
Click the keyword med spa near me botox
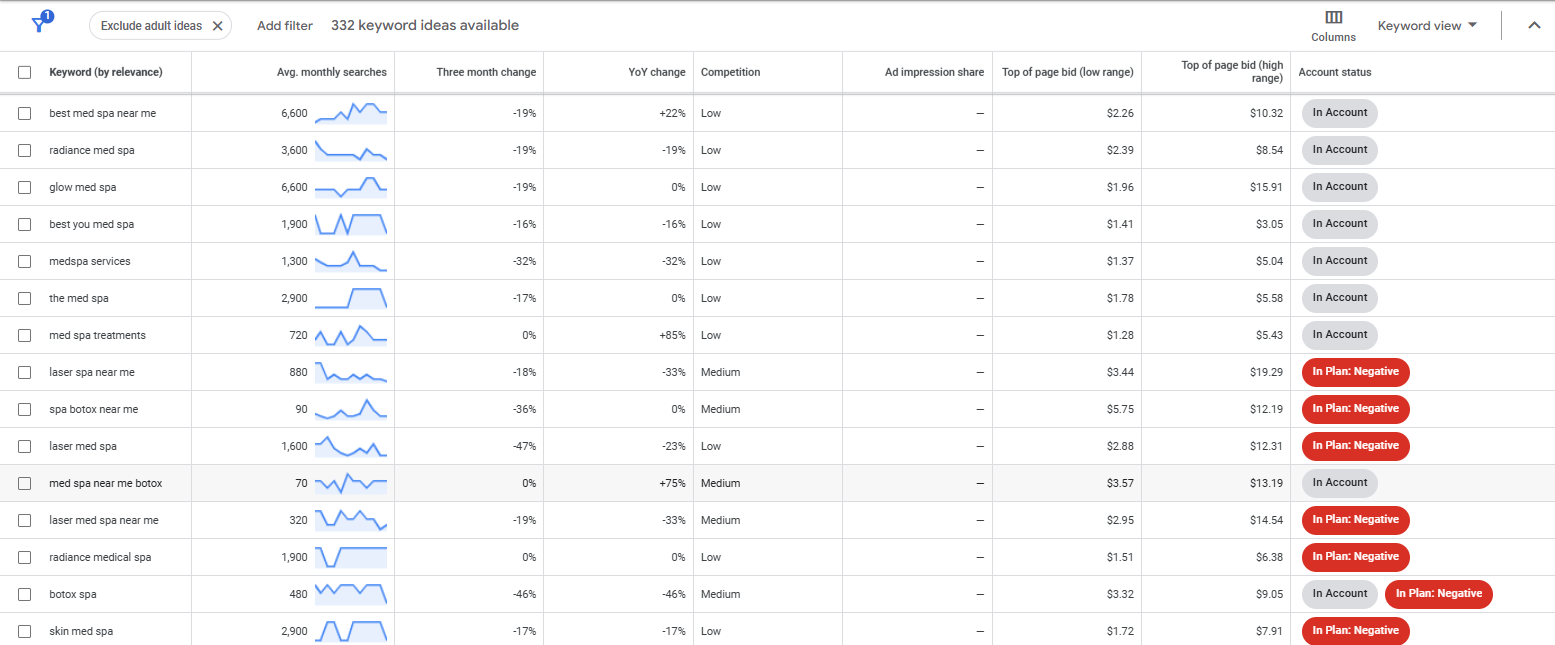[105, 483]
